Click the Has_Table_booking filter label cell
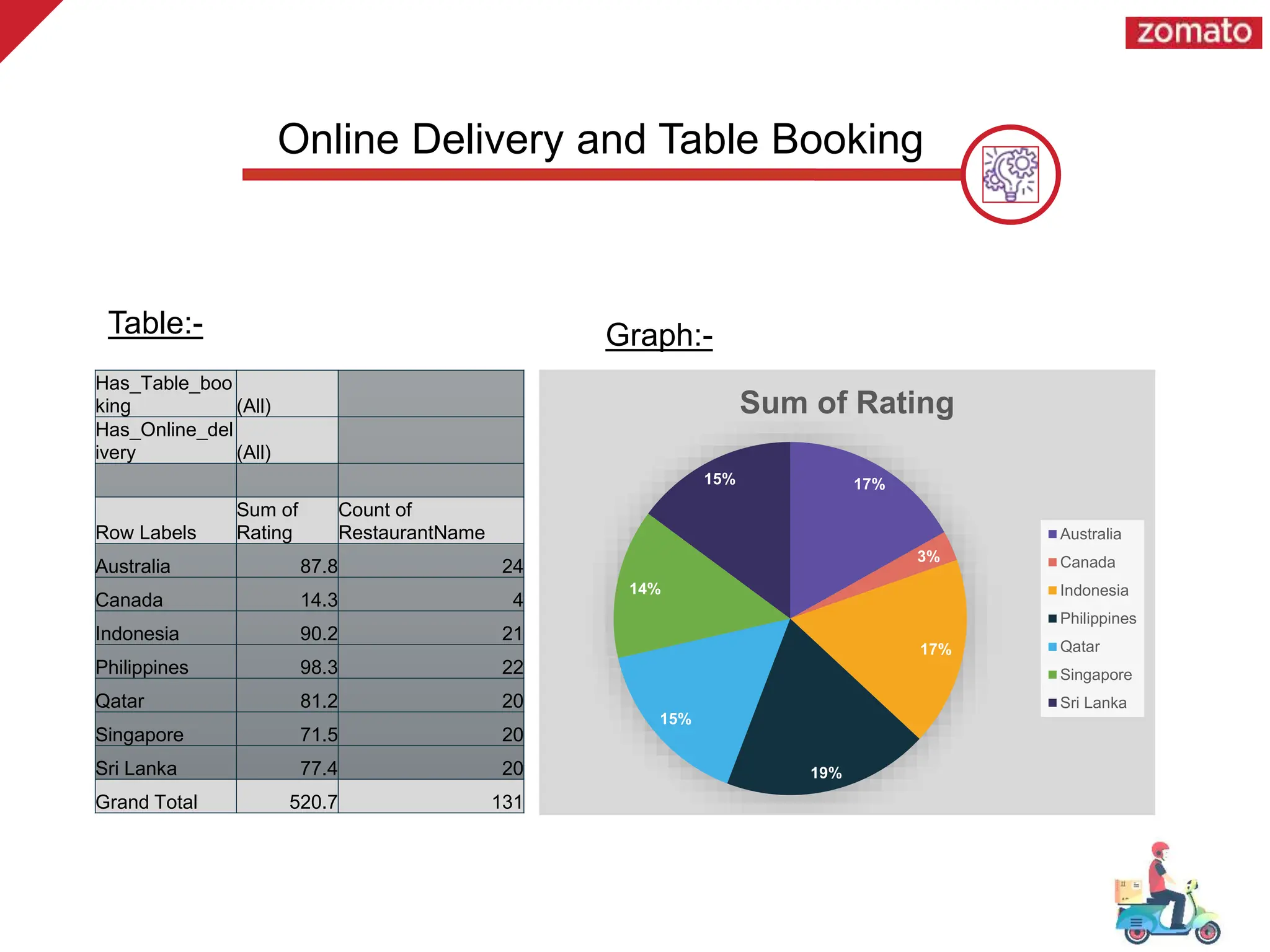The width and height of the screenshot is (1270, 952). 166,394
